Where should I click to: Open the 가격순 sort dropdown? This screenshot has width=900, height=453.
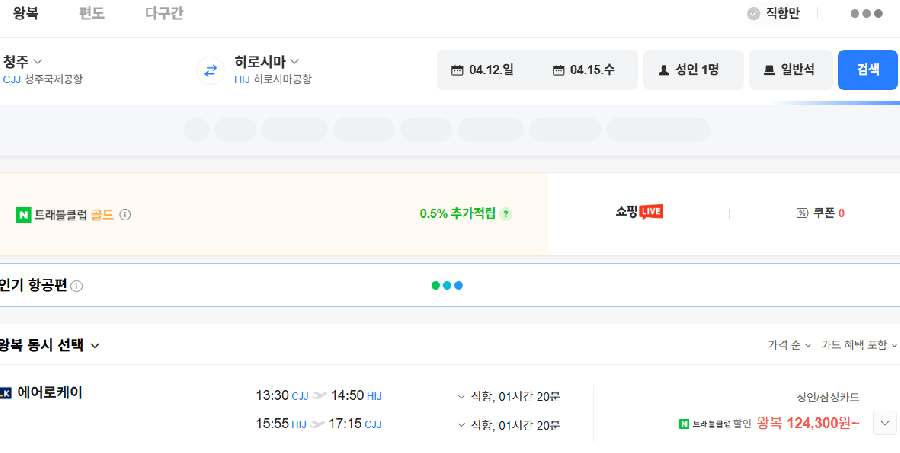(789, 345)
